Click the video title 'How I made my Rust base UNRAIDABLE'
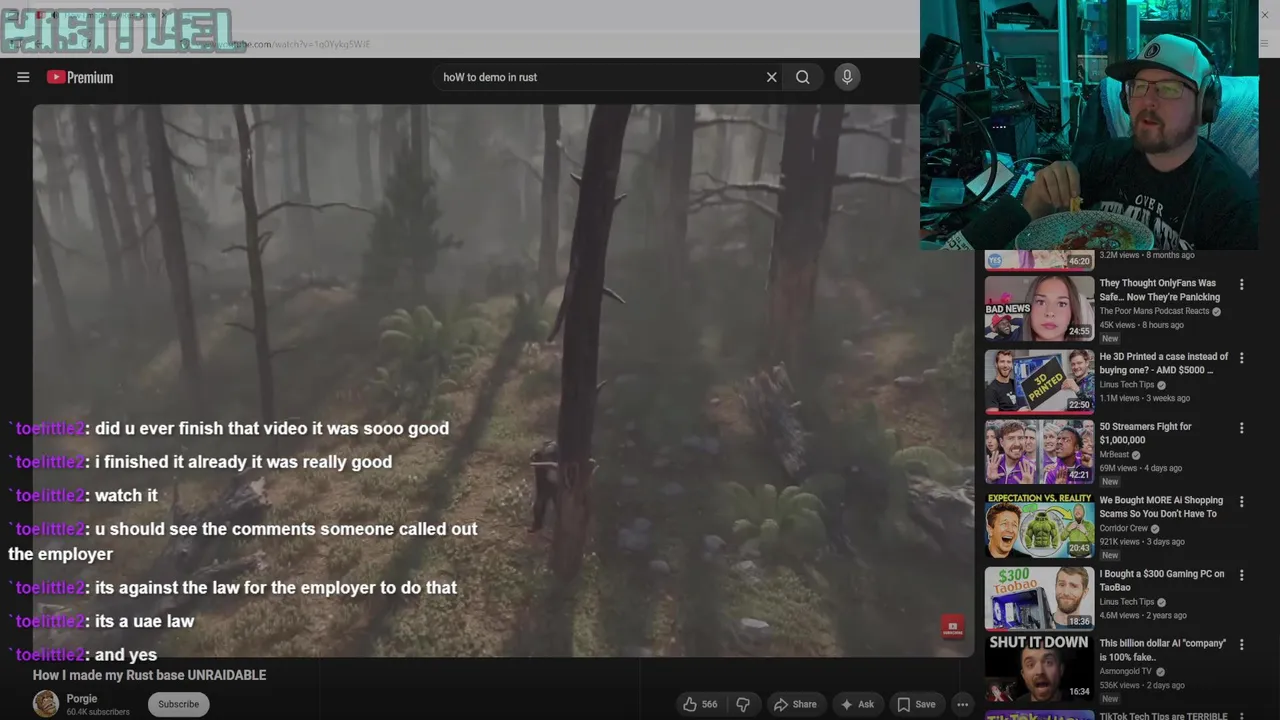The width and height of the screenshot is (1280, 720). coord(149,675)
